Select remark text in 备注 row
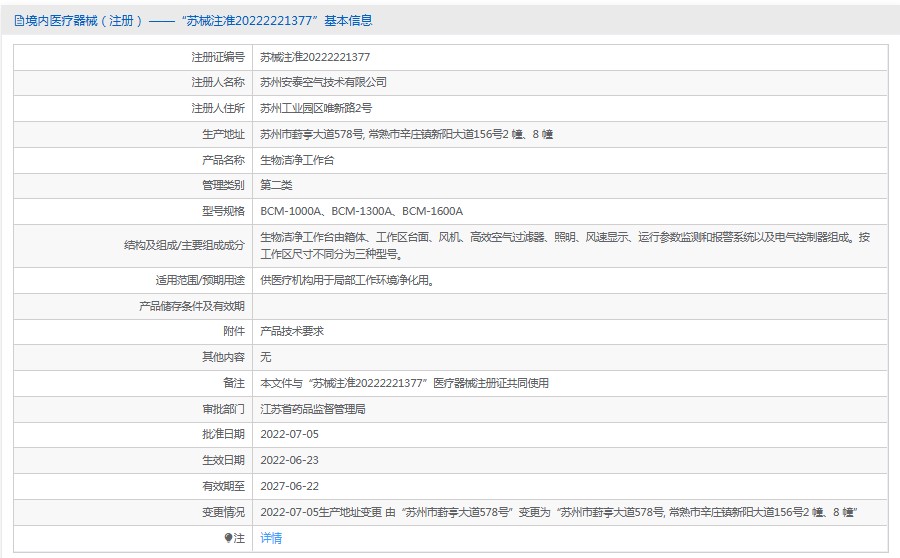Image resolution: width=900 pixels, height=558 pixels. [x=404, y=383]
